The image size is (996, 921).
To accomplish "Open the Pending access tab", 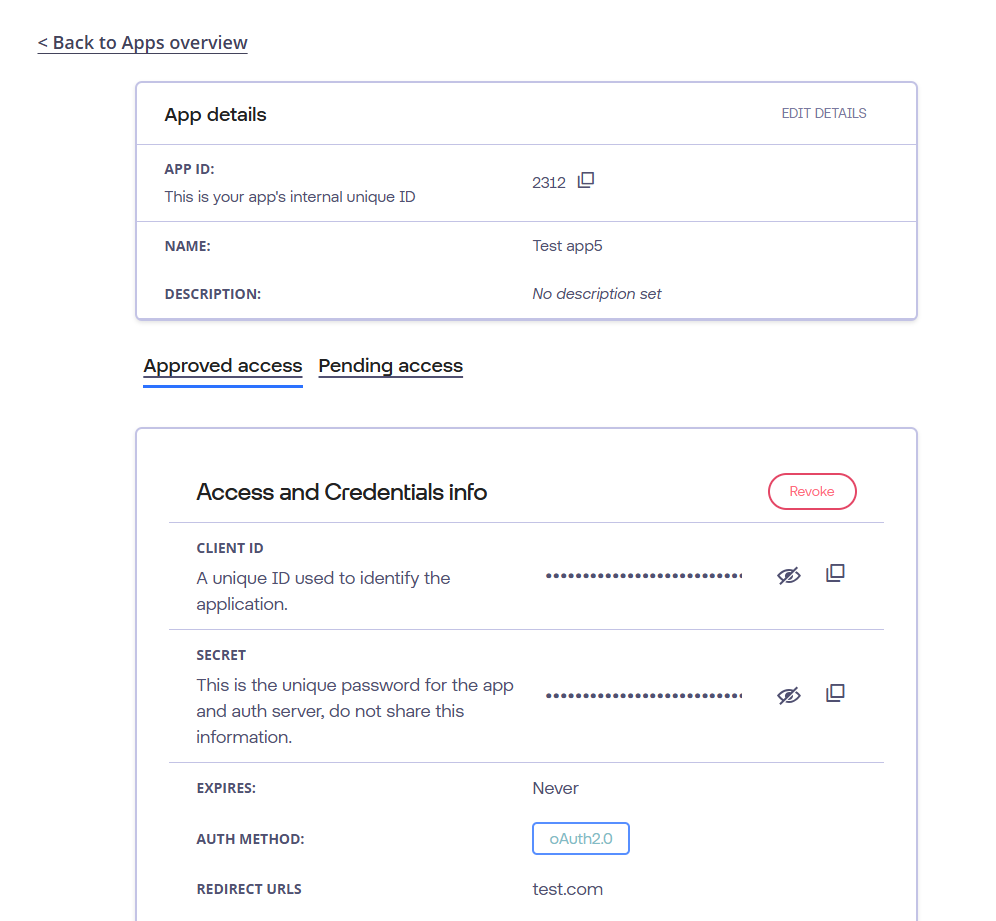I will (x=390, y=366).
